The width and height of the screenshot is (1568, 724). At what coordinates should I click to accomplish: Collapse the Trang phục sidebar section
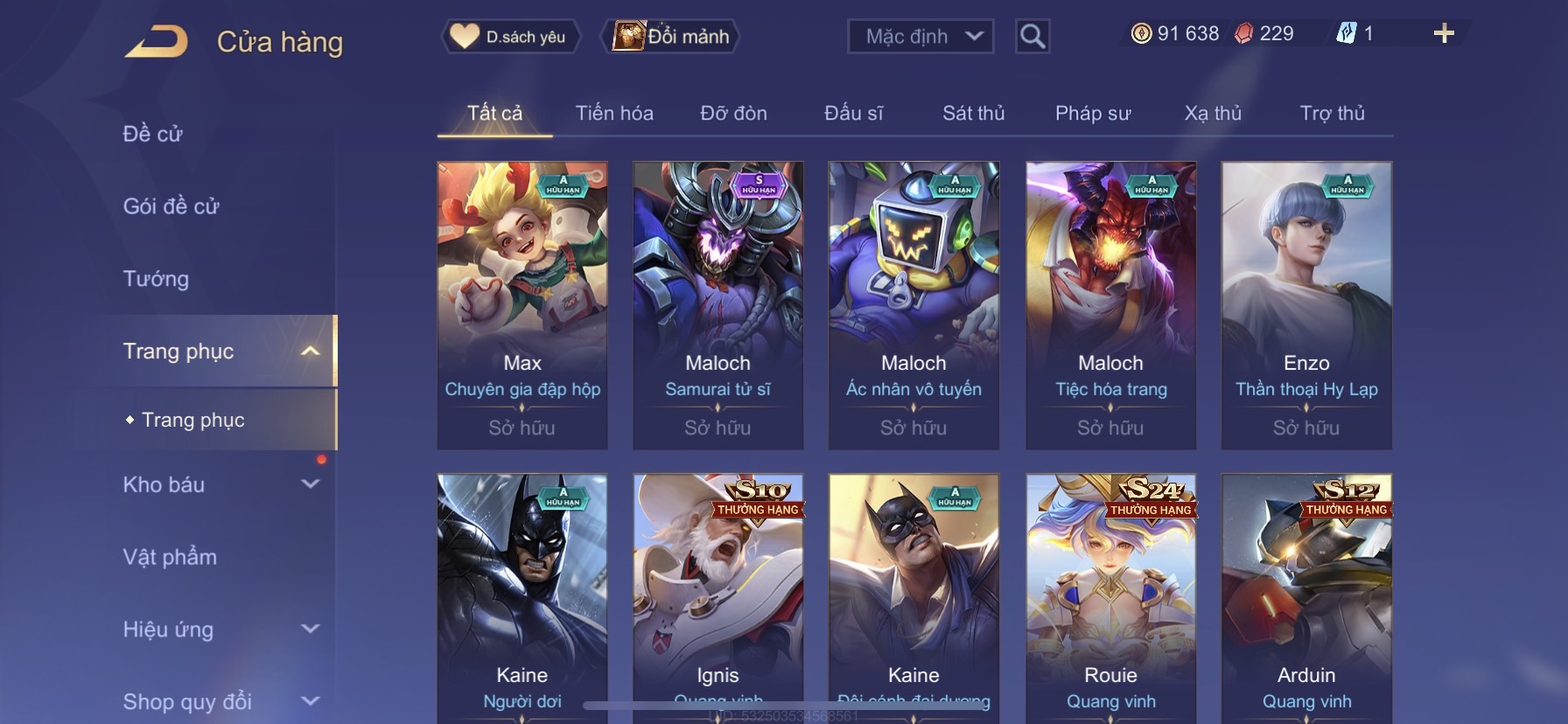point(310,351)
